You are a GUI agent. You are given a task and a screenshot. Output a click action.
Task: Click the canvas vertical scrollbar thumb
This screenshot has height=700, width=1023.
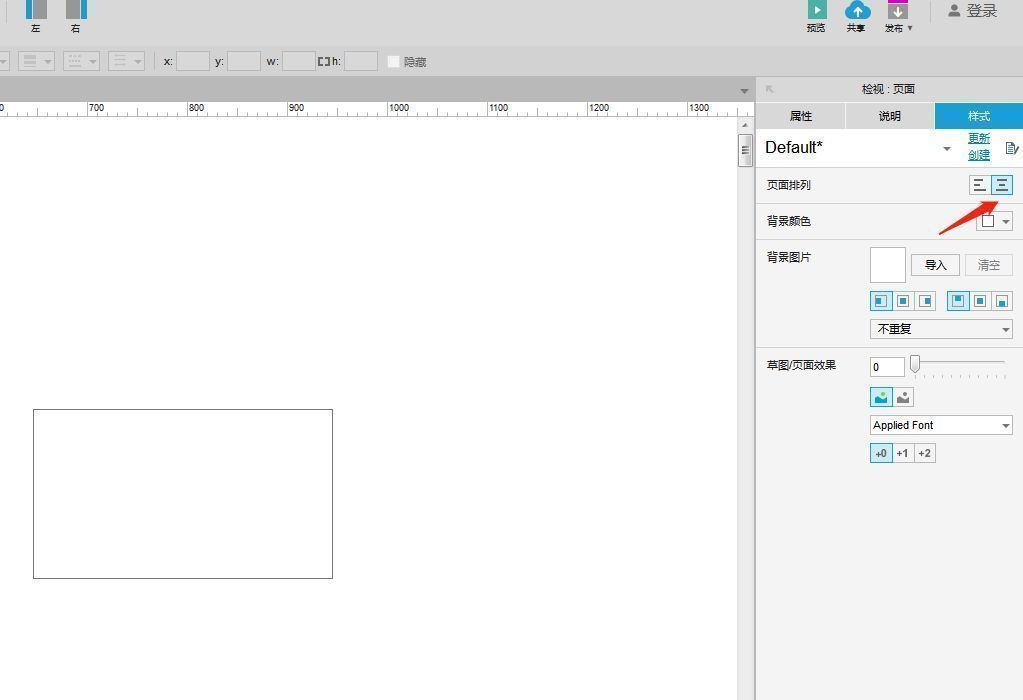click(745, 150)
